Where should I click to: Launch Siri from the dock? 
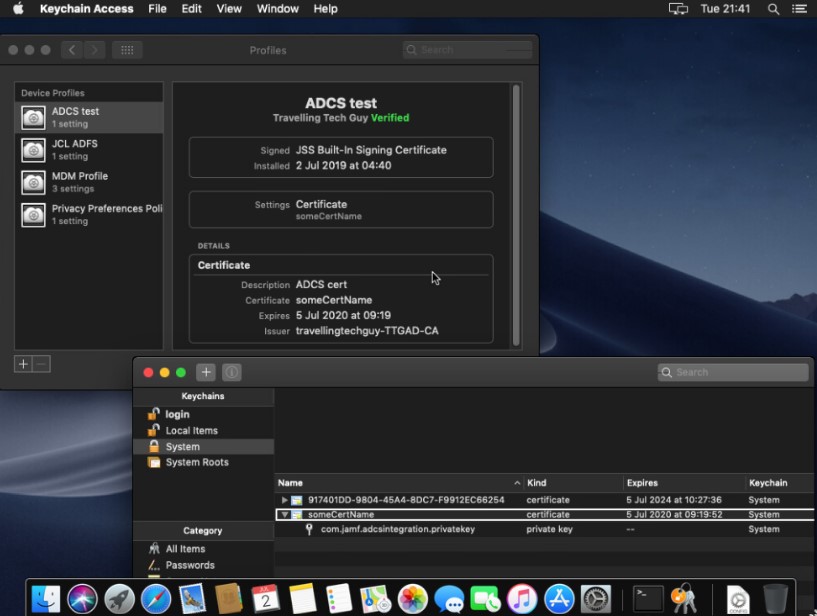click(82, 599)
